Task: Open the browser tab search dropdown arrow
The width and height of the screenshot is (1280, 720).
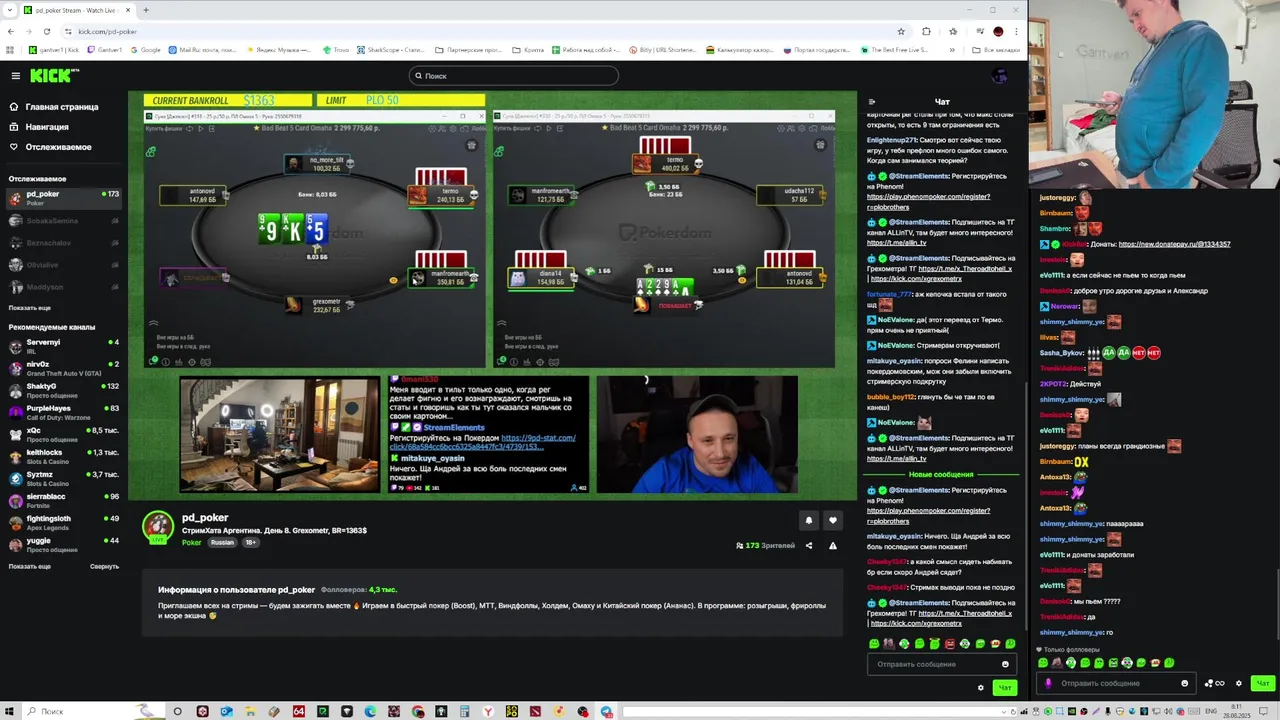Action: pos(8,10)
